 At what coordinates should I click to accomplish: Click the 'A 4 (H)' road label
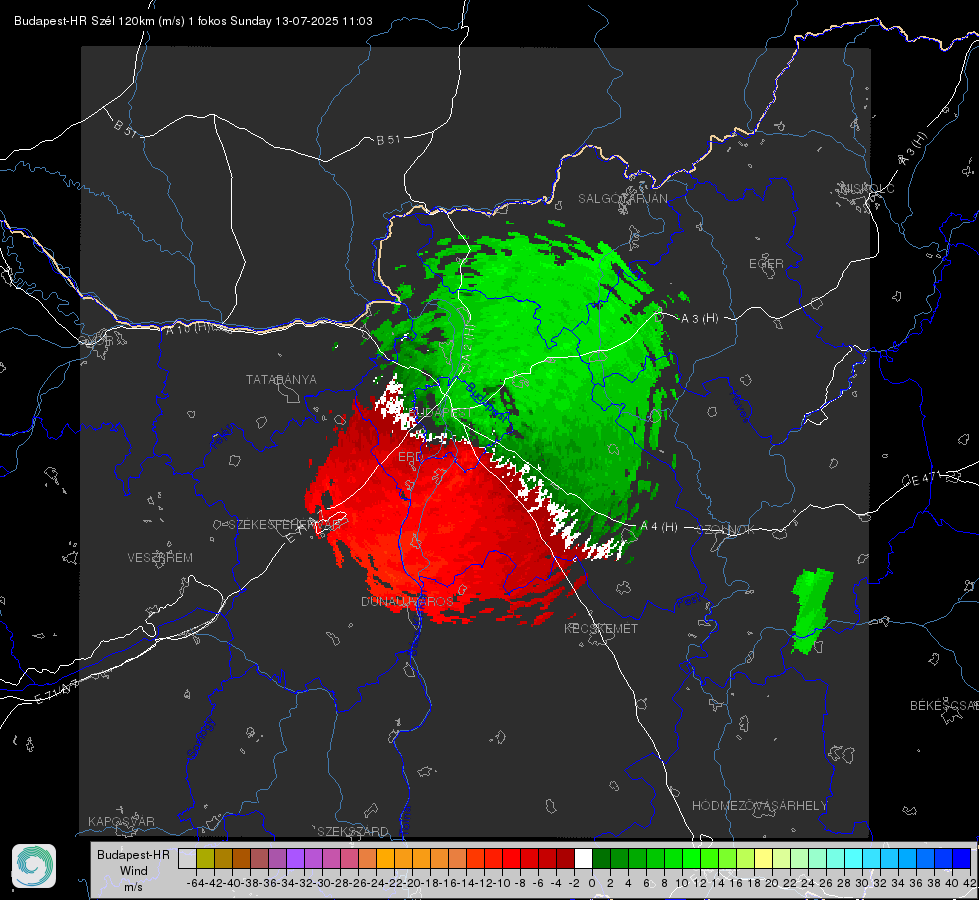tap(659, 527)
